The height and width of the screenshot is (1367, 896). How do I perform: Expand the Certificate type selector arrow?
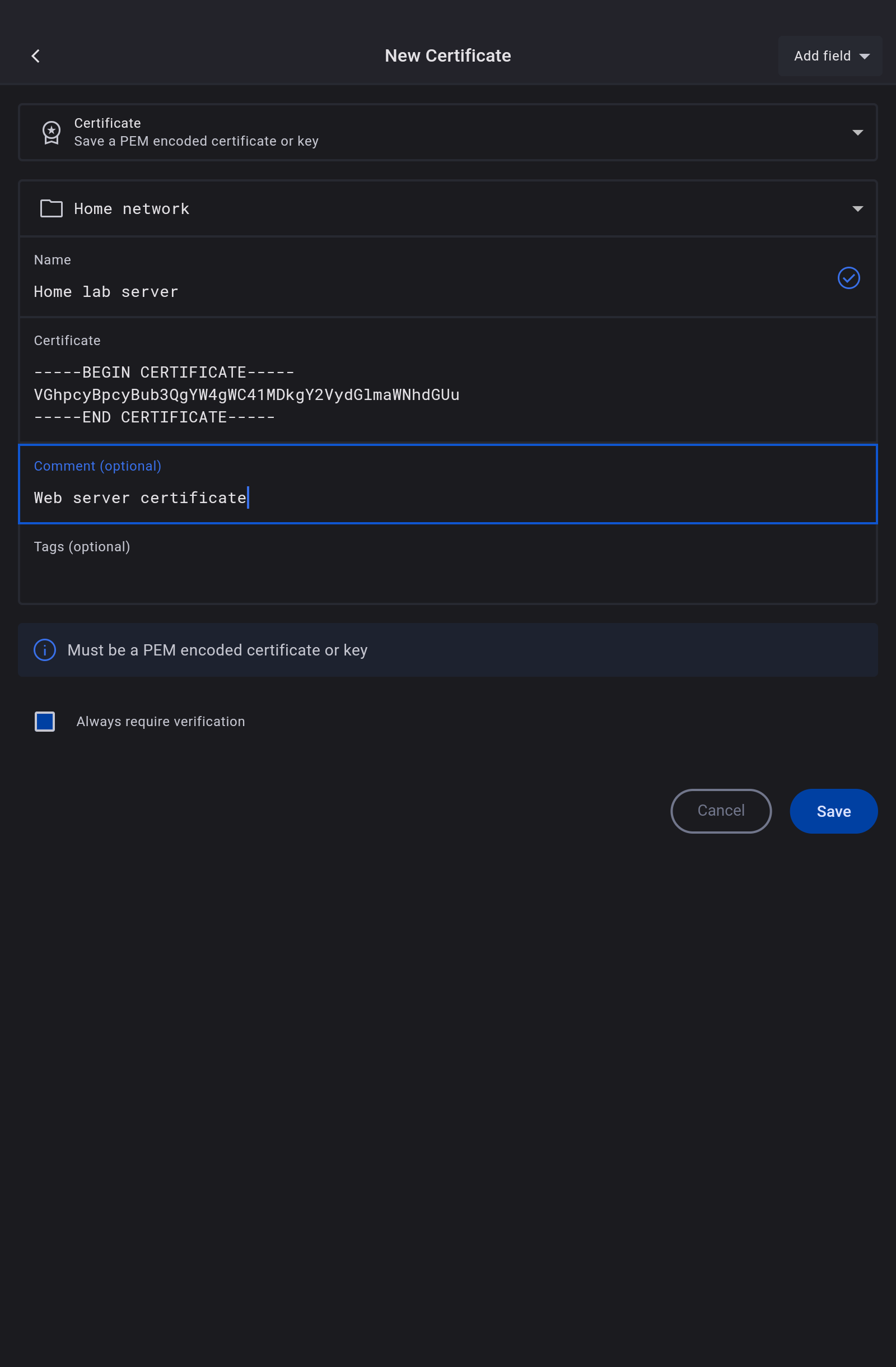tap(857, 133)
